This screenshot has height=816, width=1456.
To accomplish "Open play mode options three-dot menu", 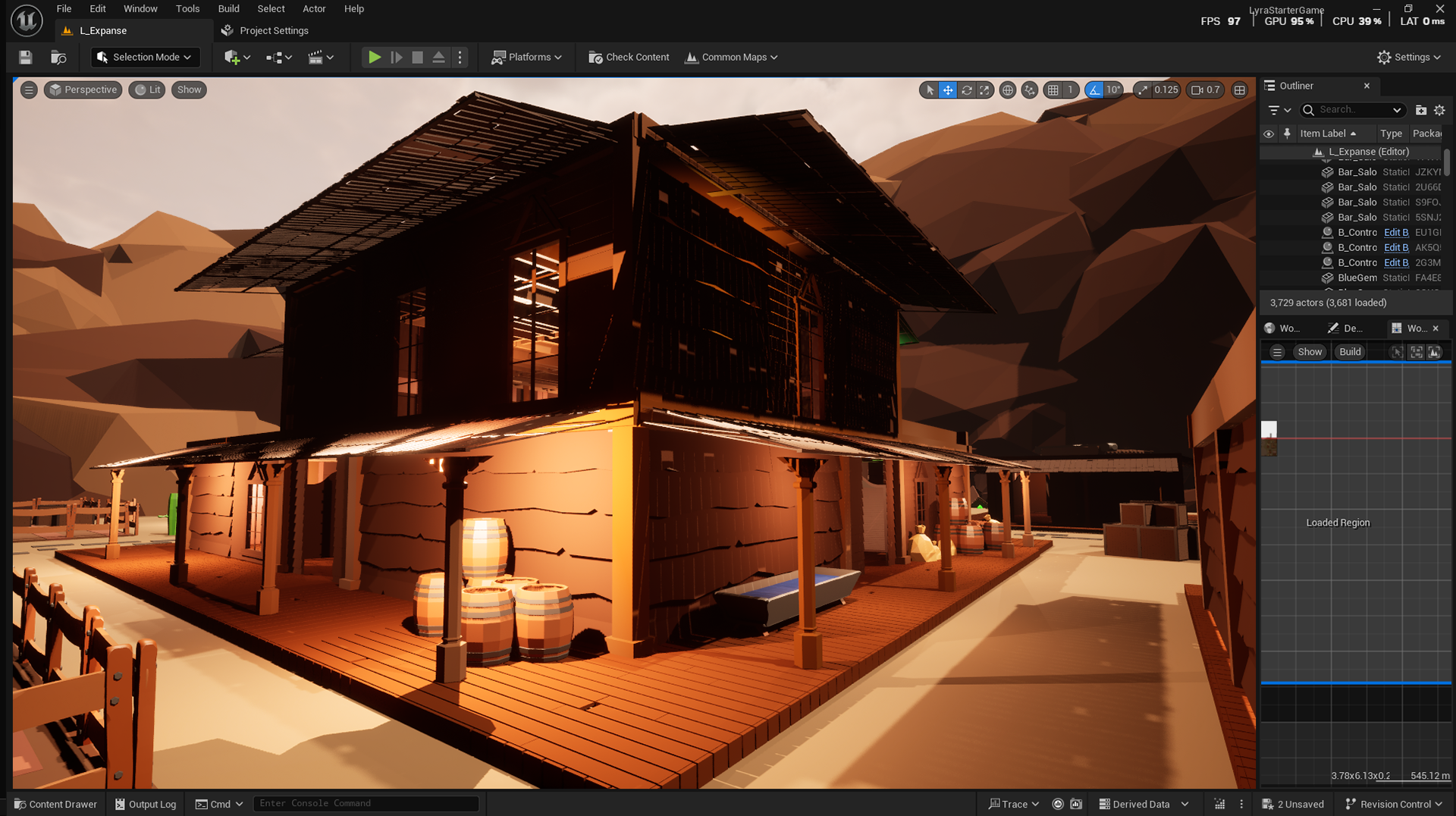I will click(460, 58).
